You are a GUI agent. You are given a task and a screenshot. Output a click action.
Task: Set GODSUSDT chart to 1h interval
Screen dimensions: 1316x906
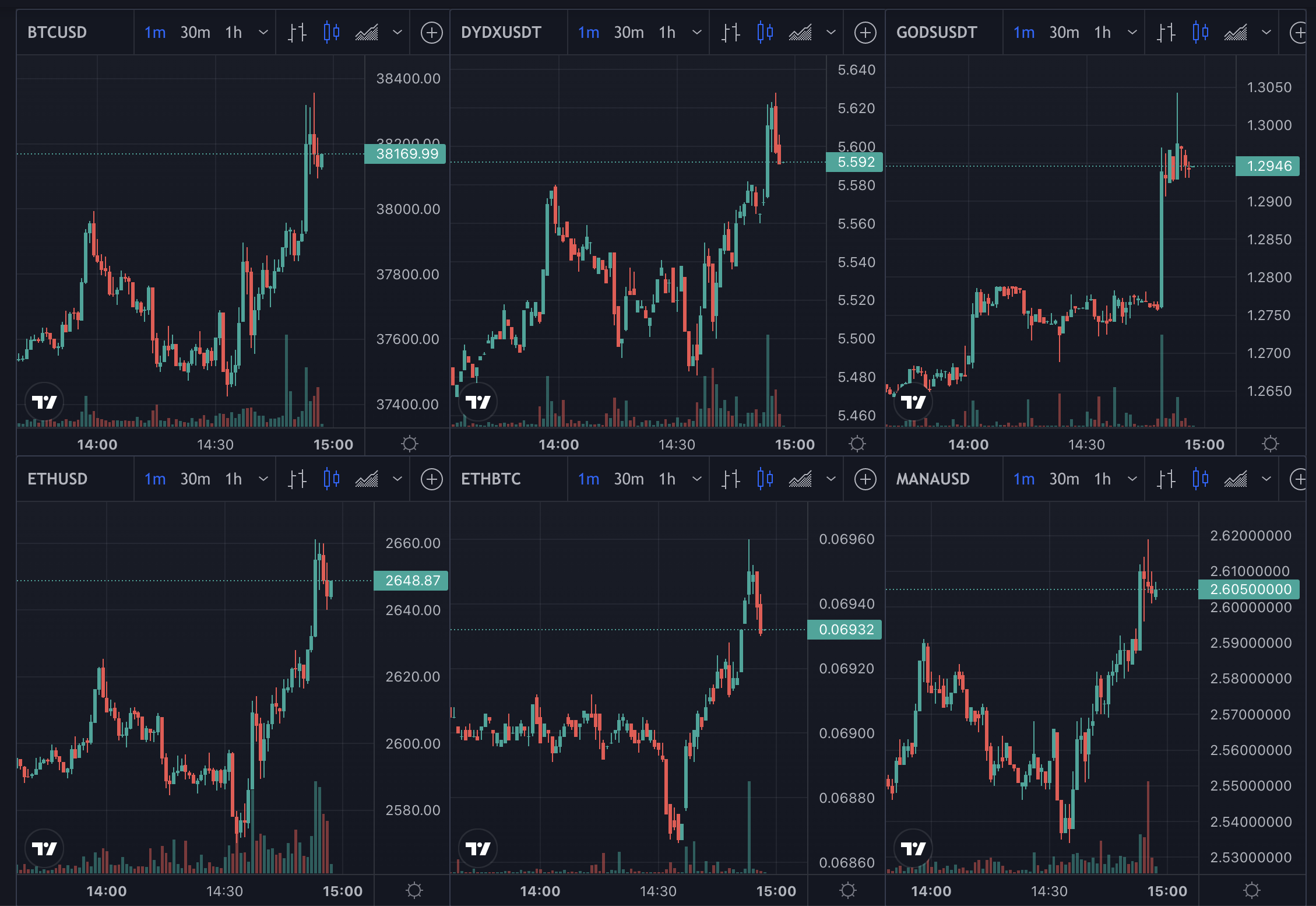pyautogui.click(x=1103, y=33)
